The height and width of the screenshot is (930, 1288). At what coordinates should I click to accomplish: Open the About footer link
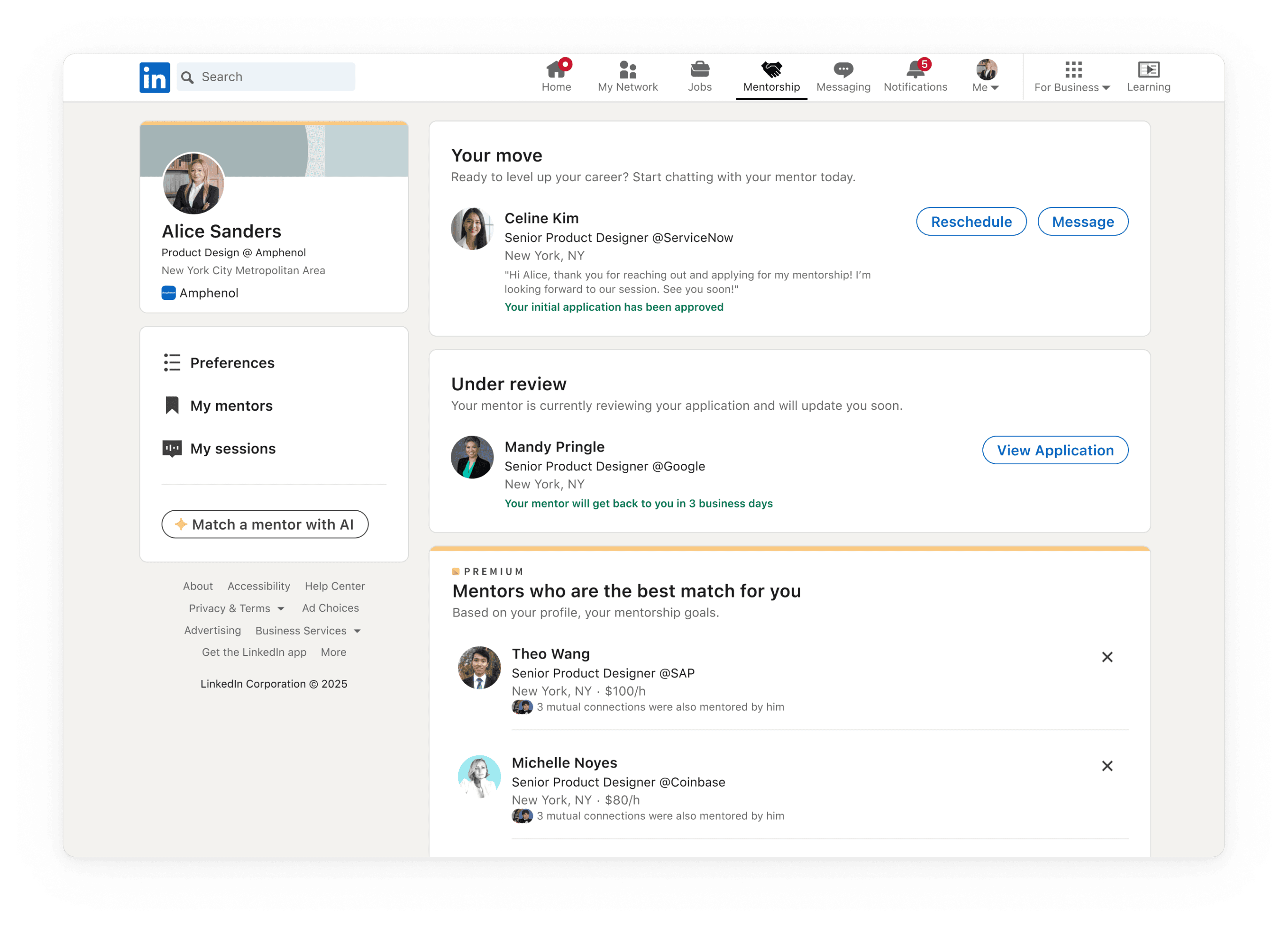click(x=198, y=586)
